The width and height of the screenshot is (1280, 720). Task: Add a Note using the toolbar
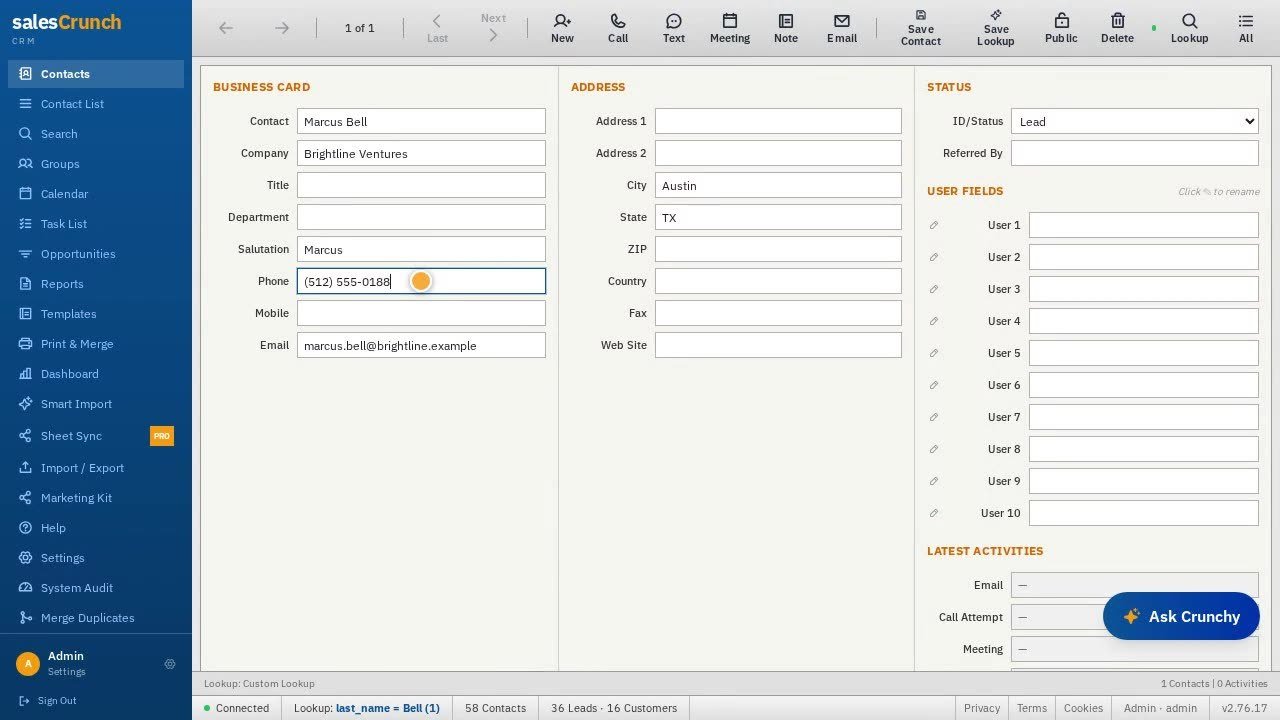(x=786, y=28)
